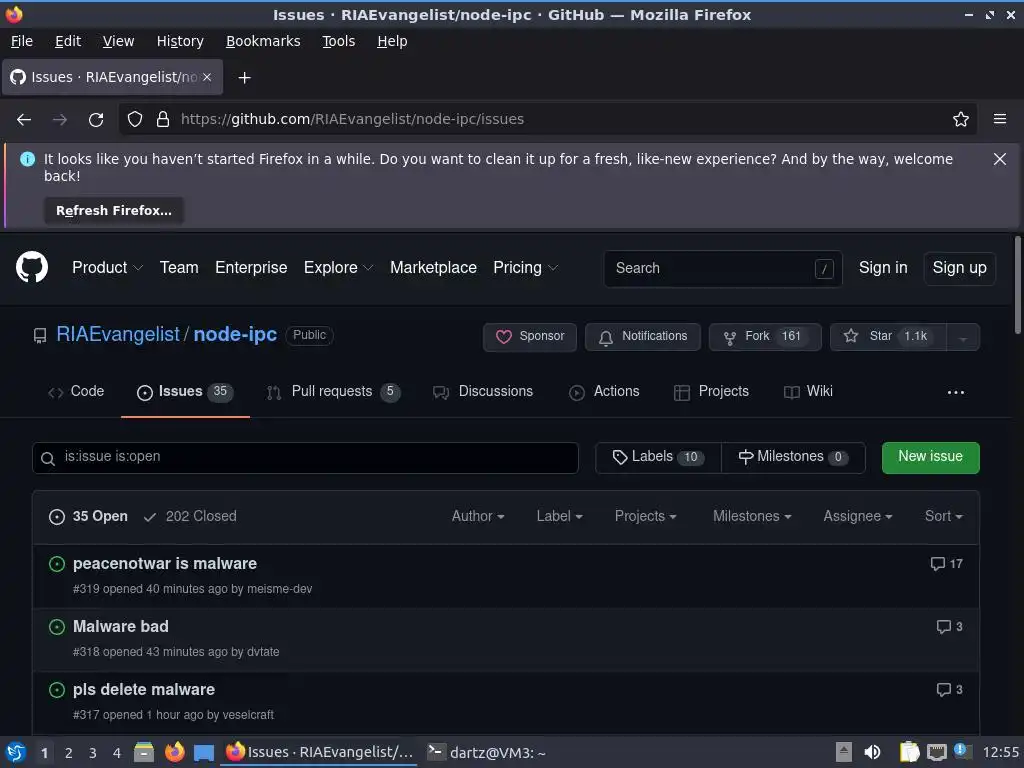The height and width of the screenshot is (768, 1024).
Task: Click the Sign in link
Action: [883, 268]
